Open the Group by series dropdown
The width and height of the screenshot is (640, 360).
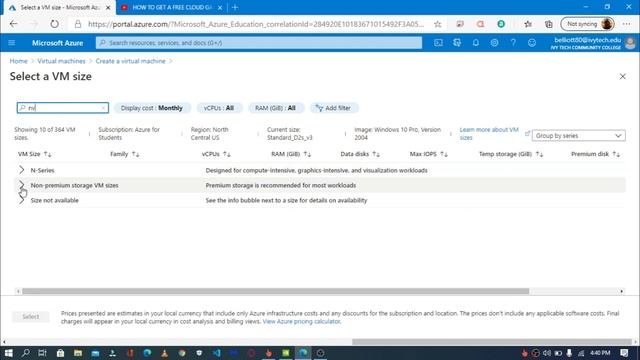pos(578,136)
